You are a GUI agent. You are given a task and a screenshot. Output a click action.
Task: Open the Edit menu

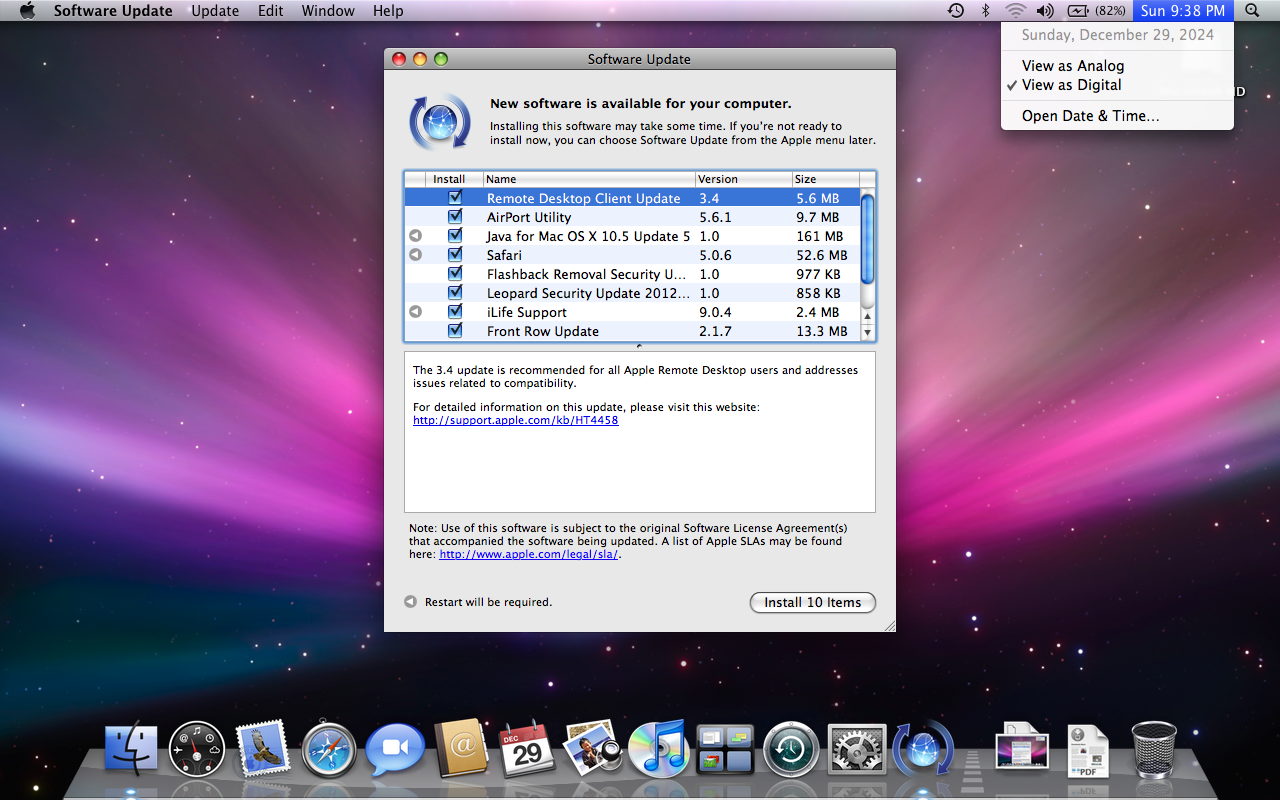pyautogui.click(x=270, y=11)
